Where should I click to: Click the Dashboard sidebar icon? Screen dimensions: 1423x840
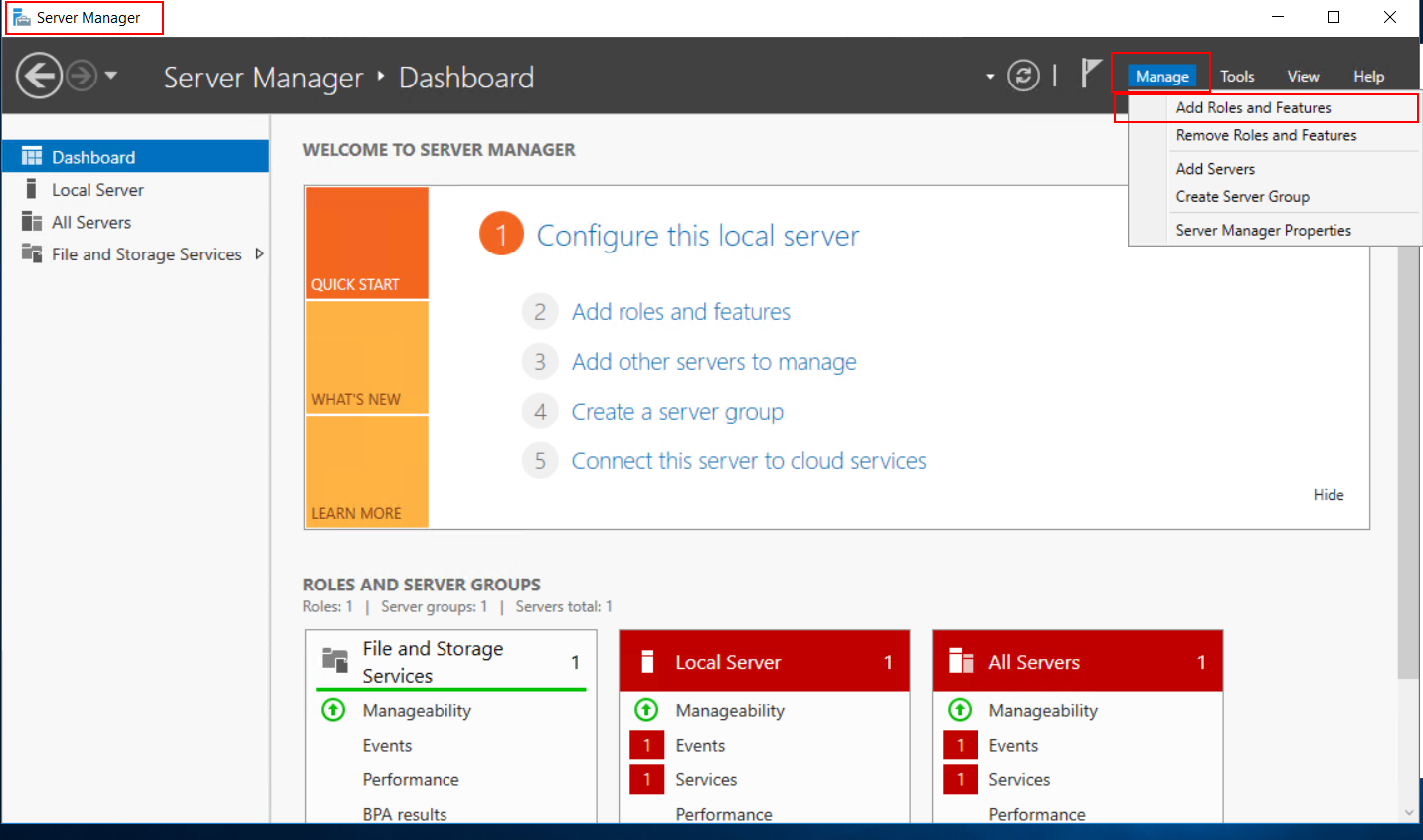pyautogui.click(x=32, y=156)
